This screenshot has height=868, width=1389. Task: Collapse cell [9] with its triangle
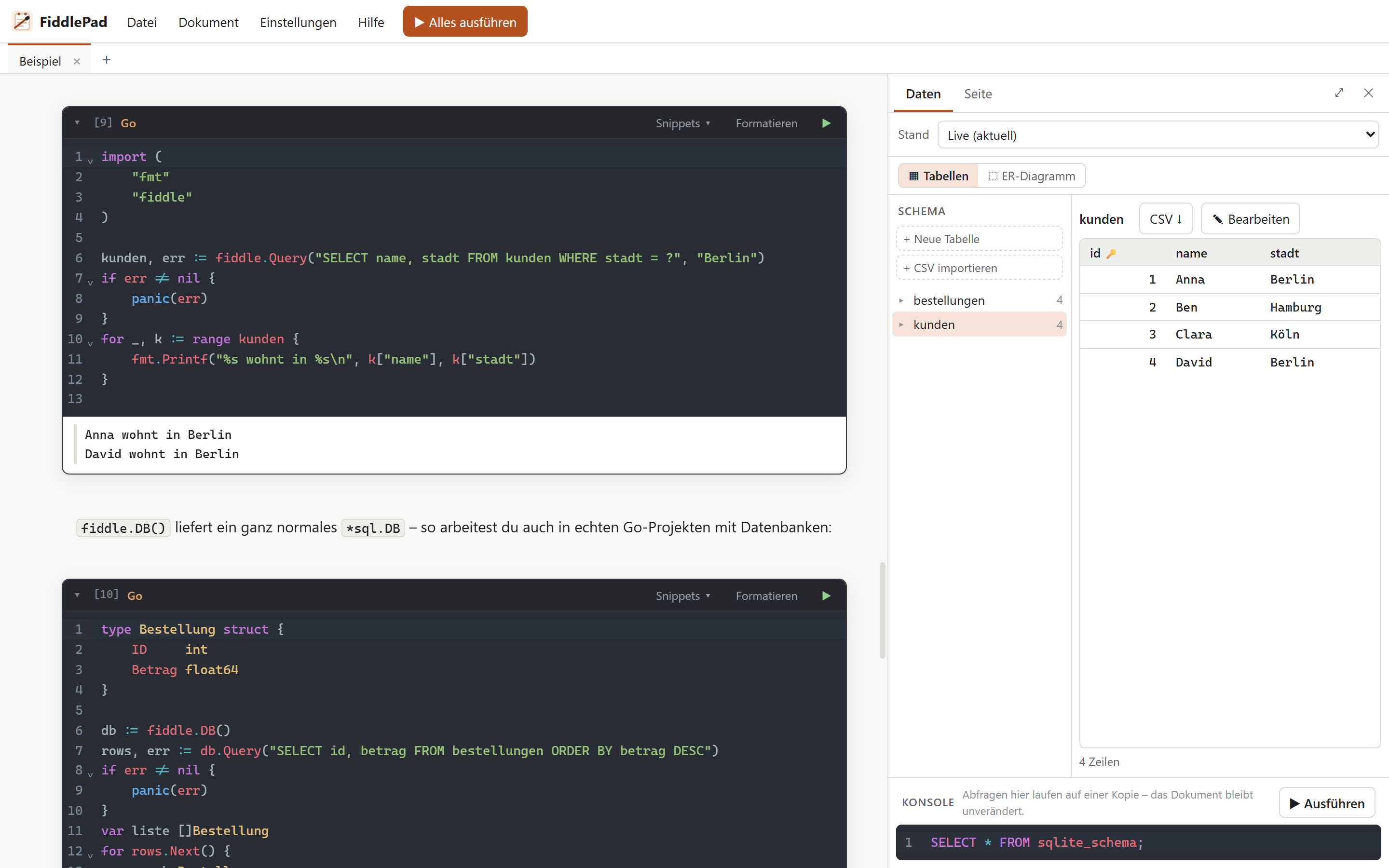[x=77, y=123]
